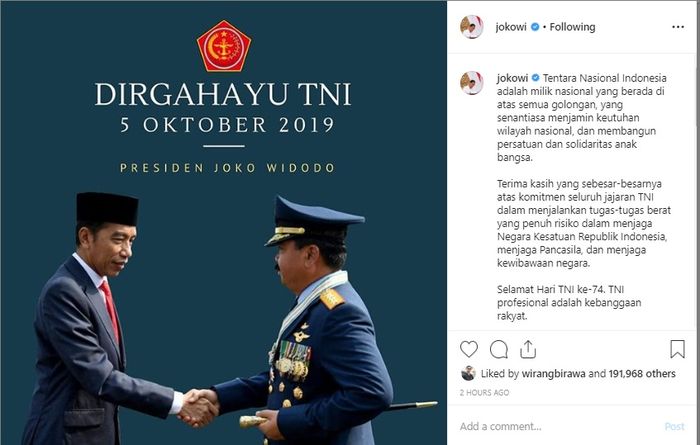Click the jokowi profile picture in header

[471, 27]
